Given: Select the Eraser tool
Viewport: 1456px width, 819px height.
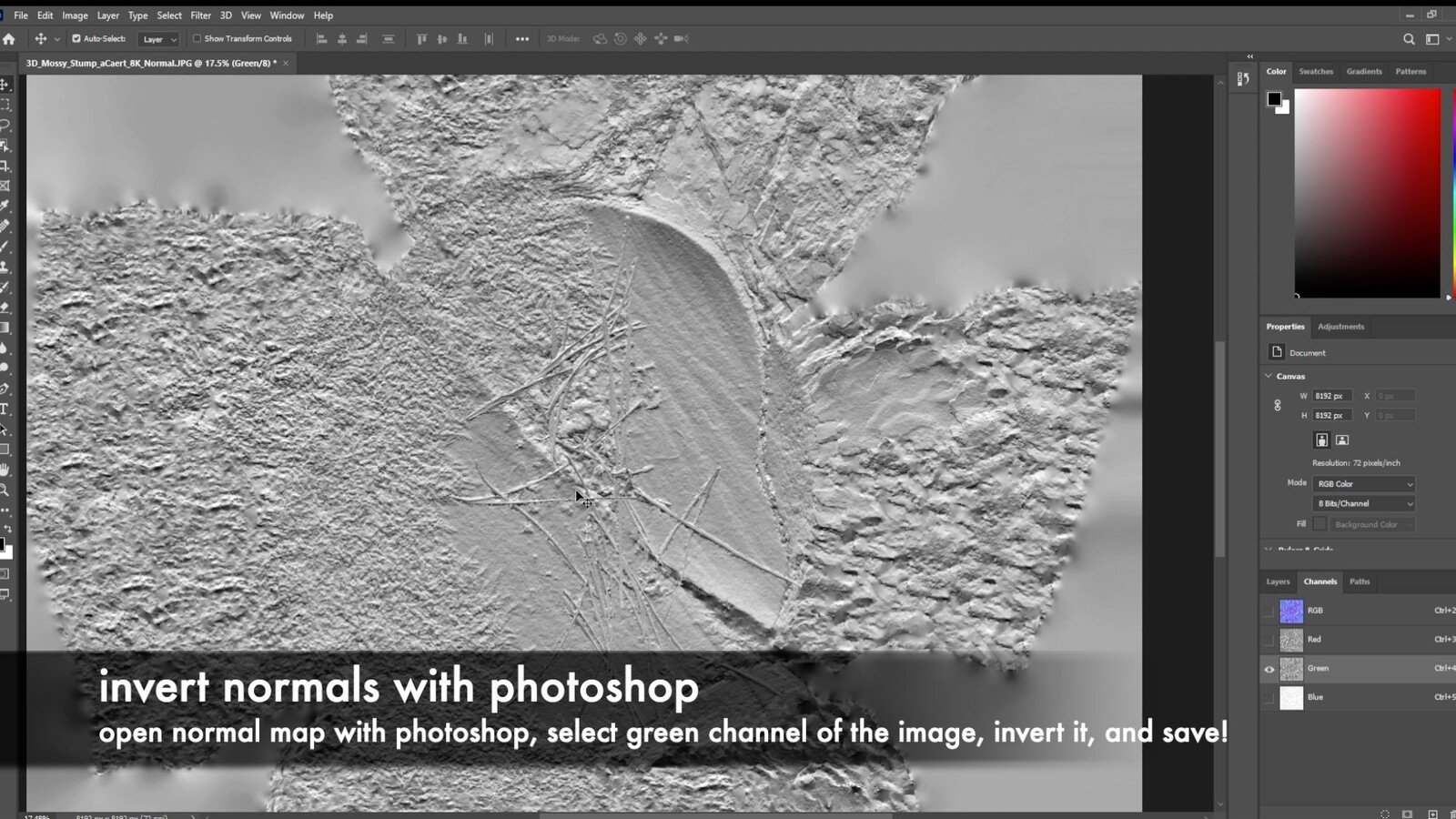Looking at the screenshot, I should point(5,308).
